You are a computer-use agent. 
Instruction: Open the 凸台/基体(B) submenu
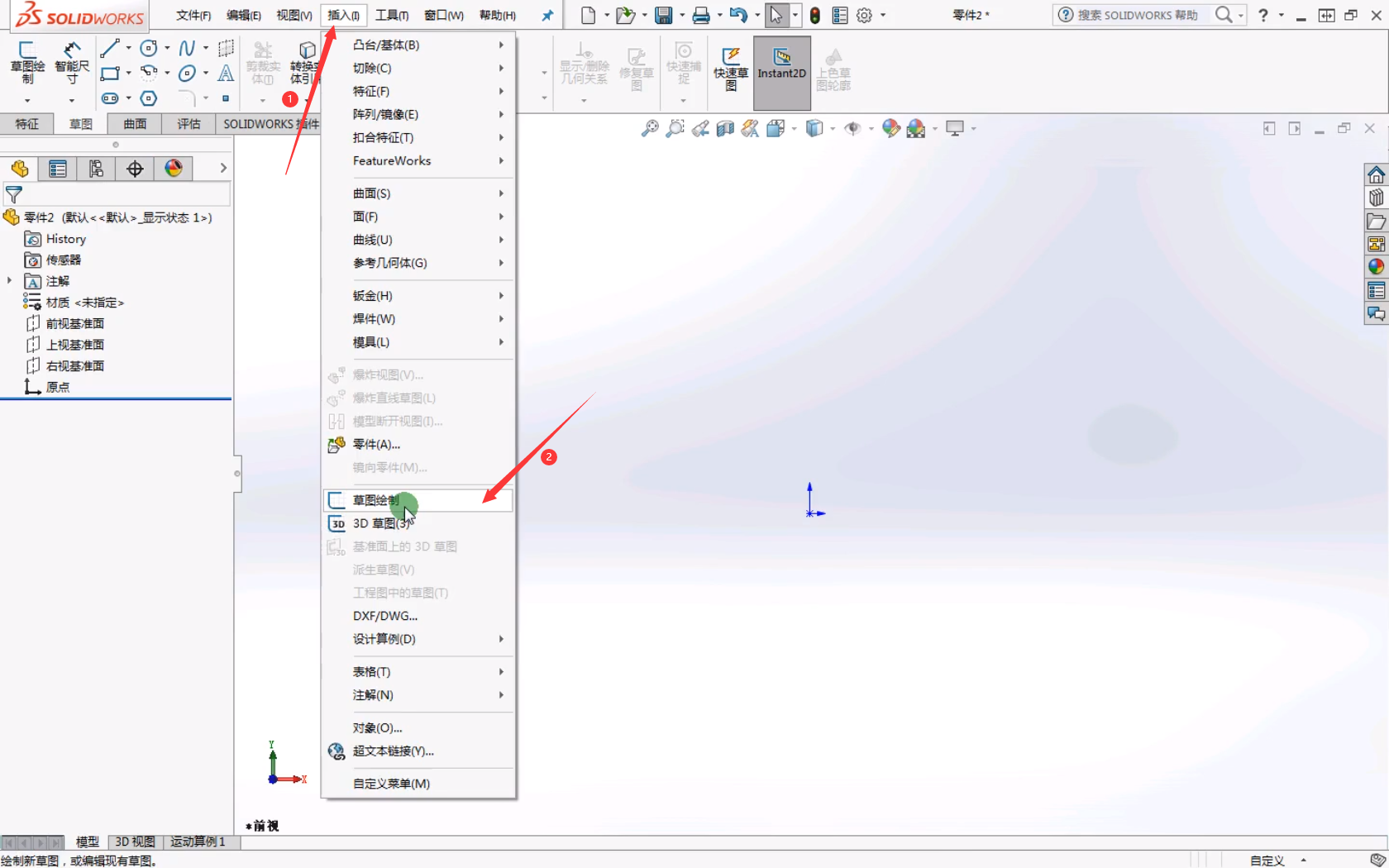click(418, 45)
